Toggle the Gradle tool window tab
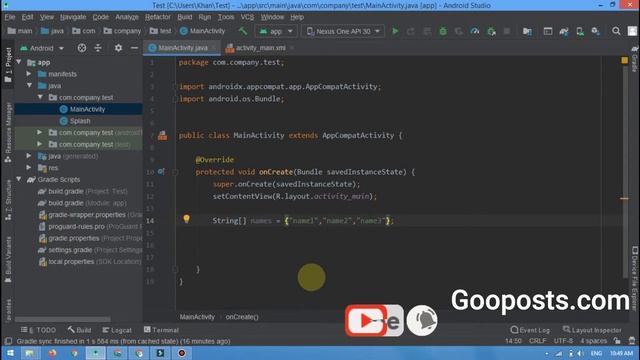The image size is (640, 360). tap(634, 58)
